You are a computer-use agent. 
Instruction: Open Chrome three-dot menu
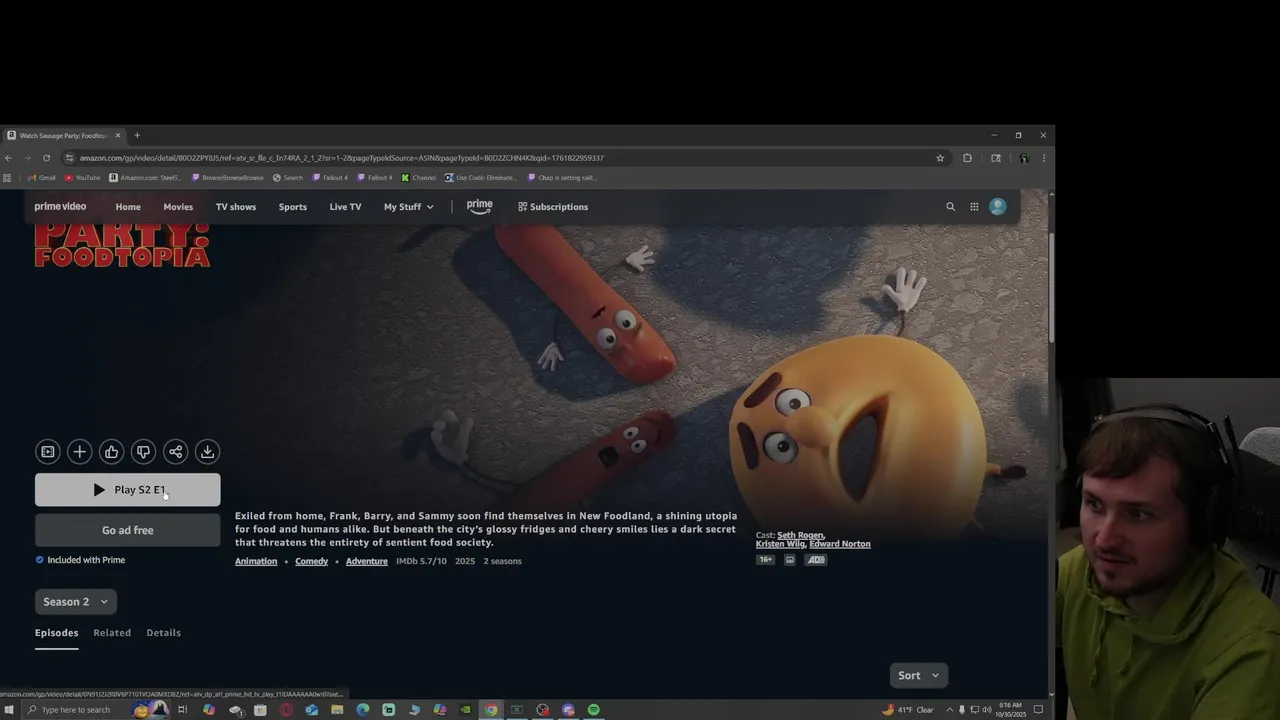[x=1044, y=158]
